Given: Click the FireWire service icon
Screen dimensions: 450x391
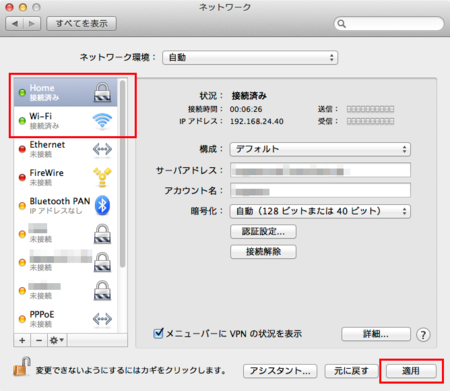Looking at the screenshot, I should tap(102, 177).
